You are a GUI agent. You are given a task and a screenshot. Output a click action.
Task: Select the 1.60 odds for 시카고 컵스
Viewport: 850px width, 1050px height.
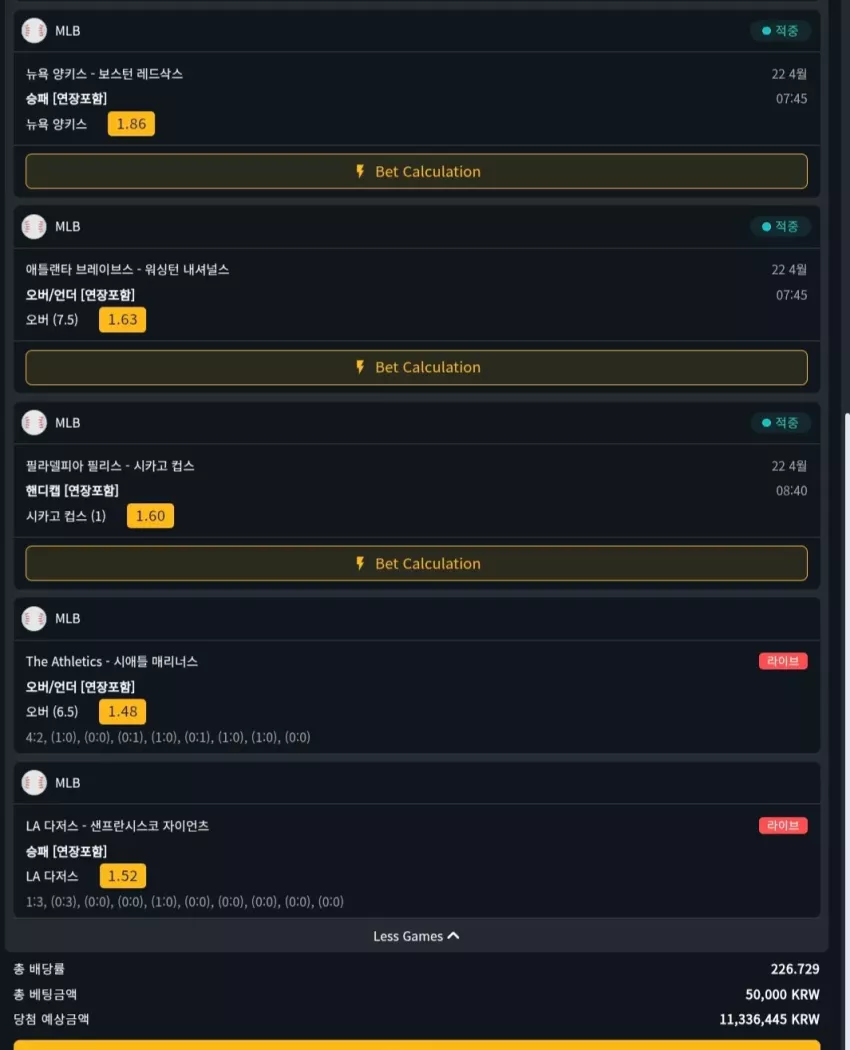coord(150,516)
